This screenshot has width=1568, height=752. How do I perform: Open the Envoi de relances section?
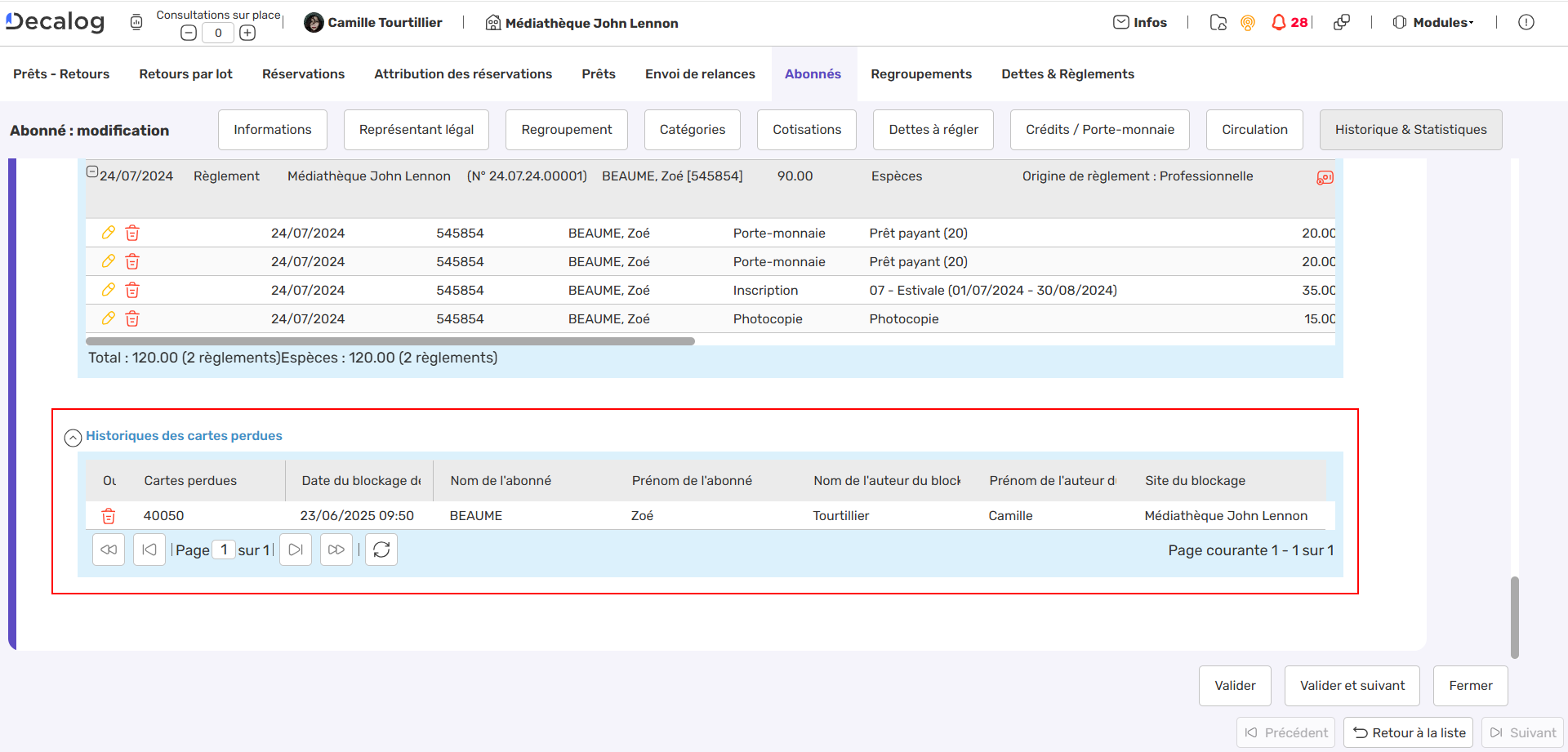tap(700, 73)
